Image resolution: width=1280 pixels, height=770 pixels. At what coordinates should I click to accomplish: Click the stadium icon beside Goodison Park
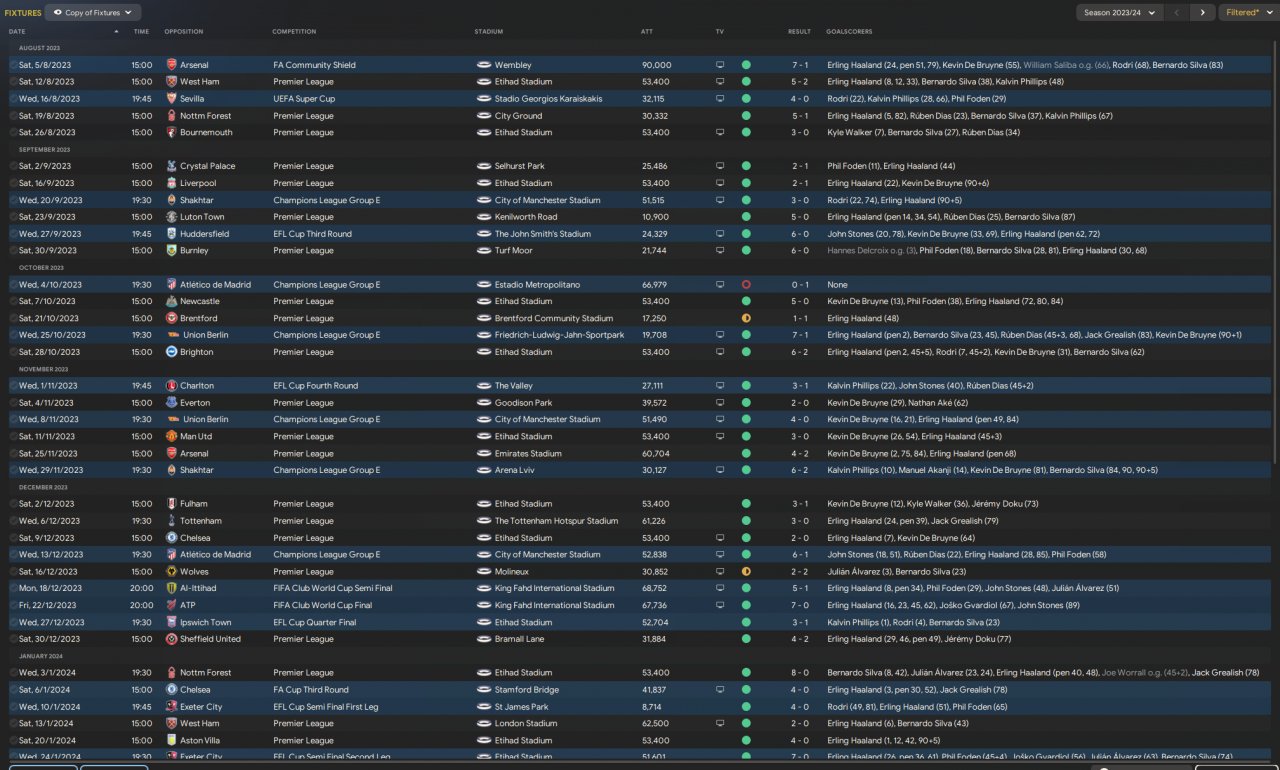coord(483,403)
